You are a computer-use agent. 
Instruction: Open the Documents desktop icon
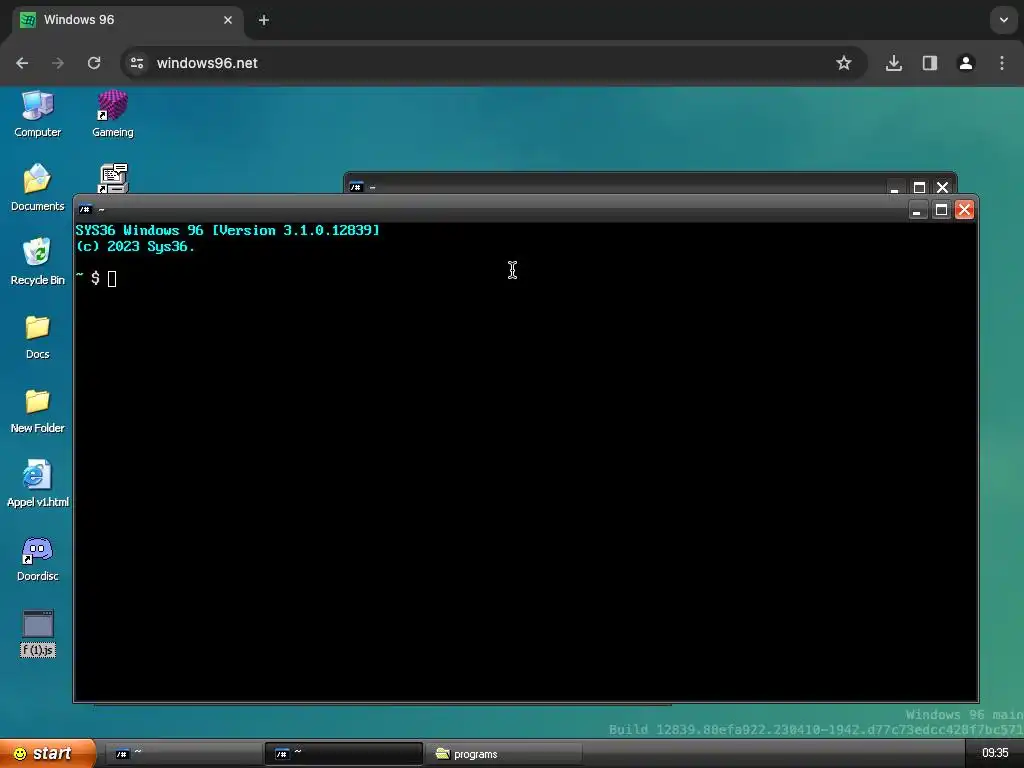tap(37, 188)
